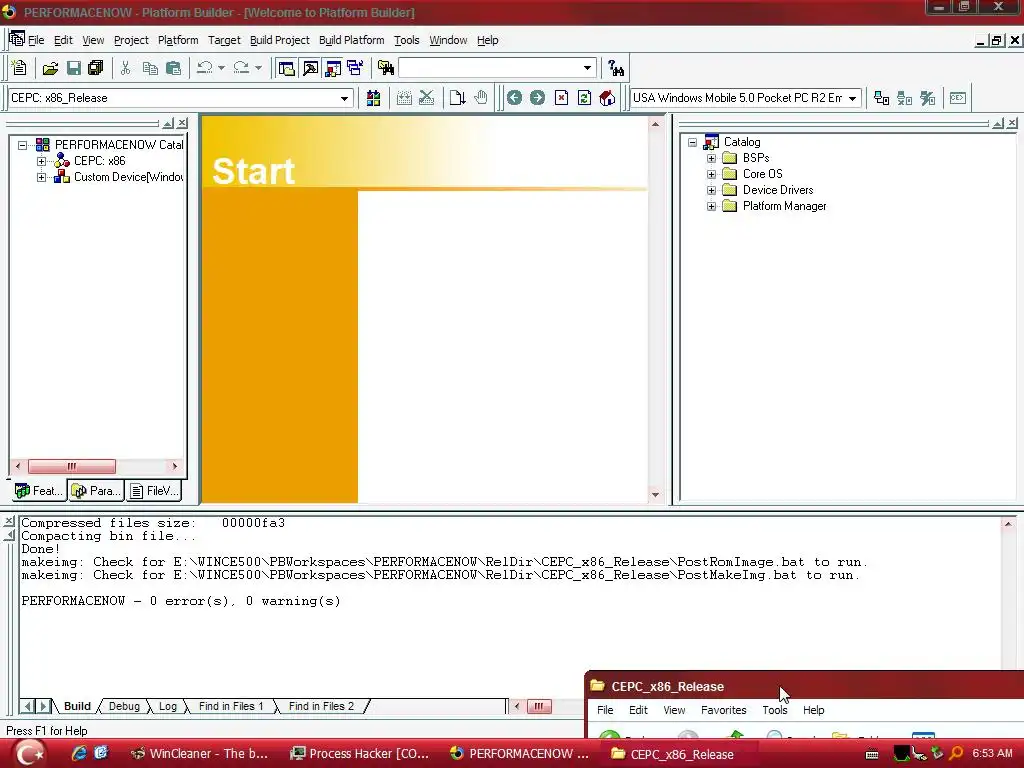The height and width of the screenshot is (768, 1024).
Task: Click the Internet Explorer quick launch icon
Action: [x=79, y=754]
